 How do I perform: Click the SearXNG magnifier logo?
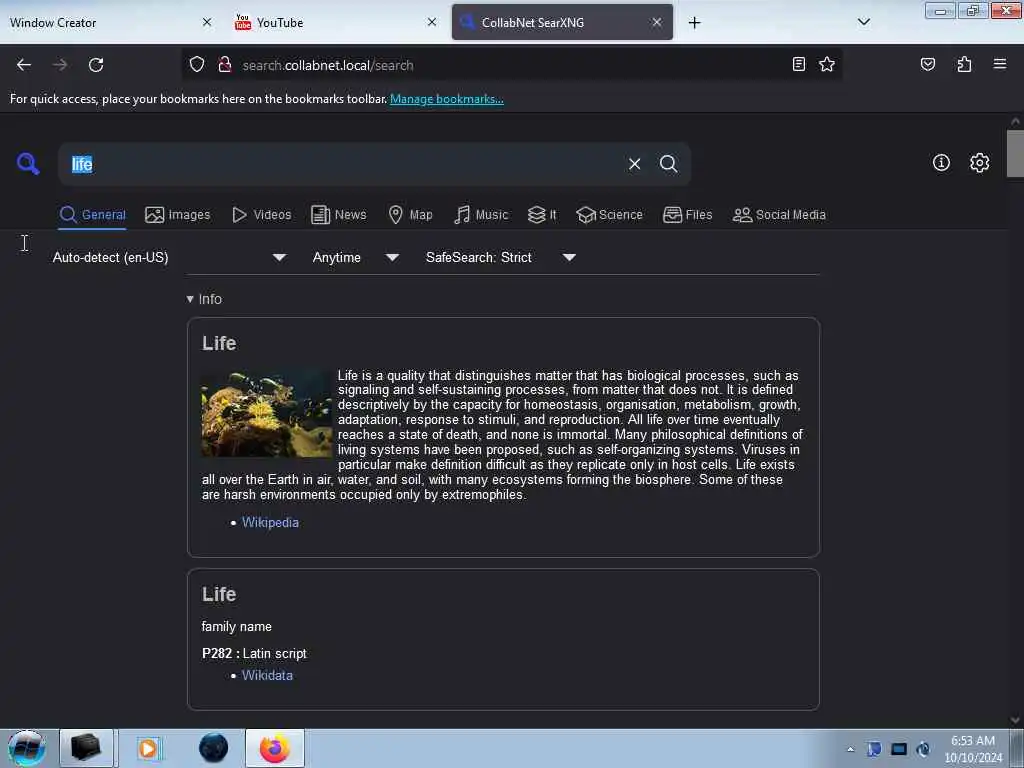[x=28, y=163]
